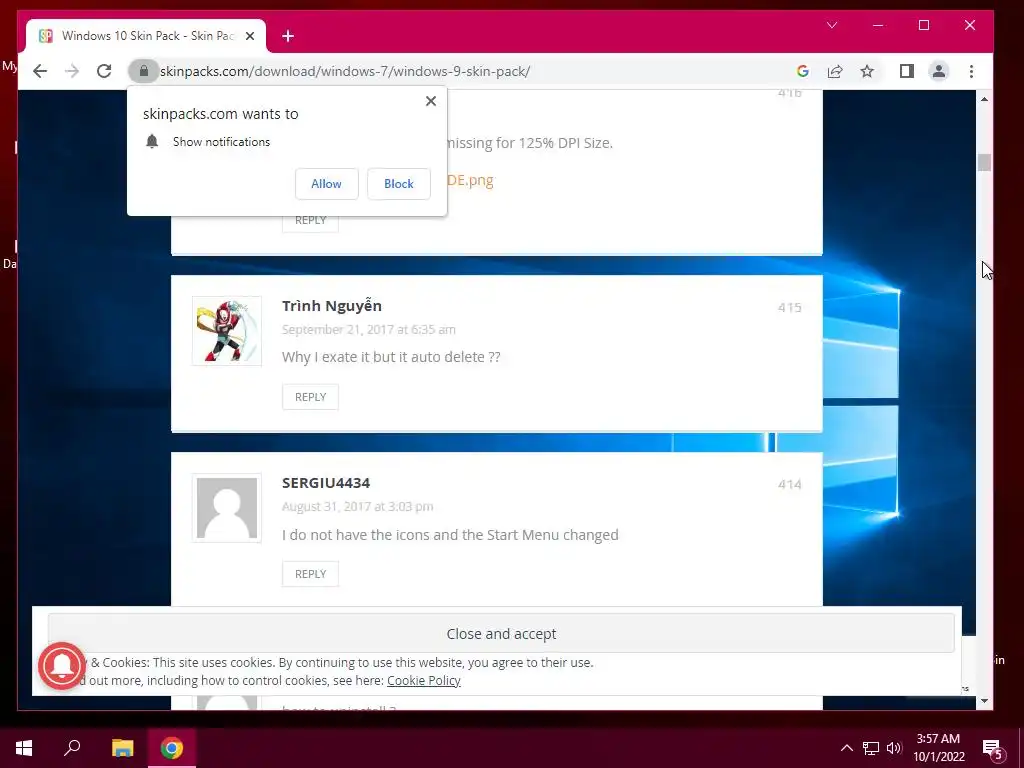Viewport: 1024px width, 768px height.
Task: Click the September 21, 2017 comment timestamp
Action: pos(368,330)
